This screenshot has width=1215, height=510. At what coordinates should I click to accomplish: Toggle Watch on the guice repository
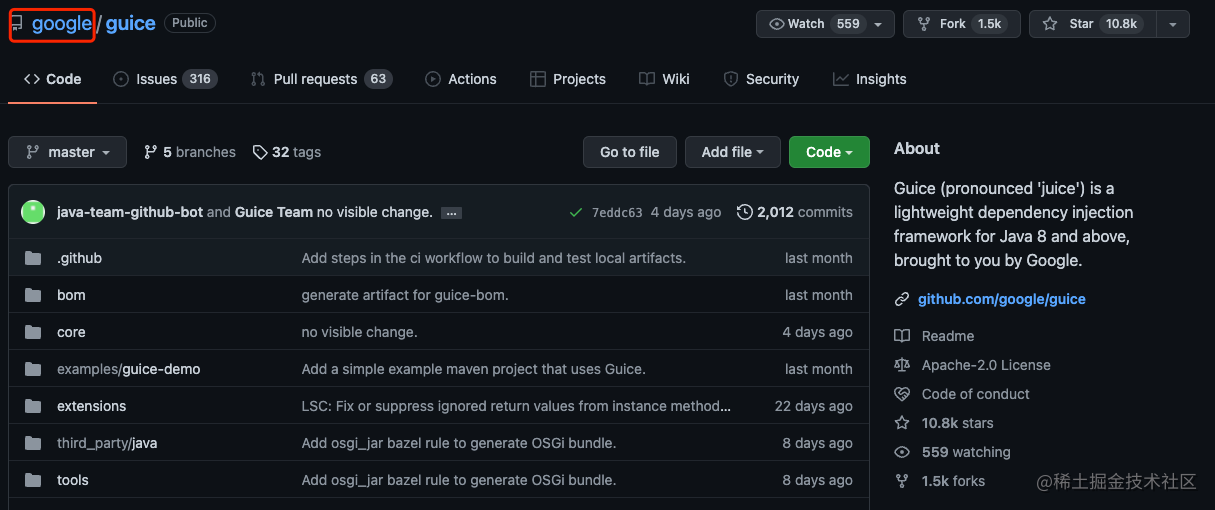(825, 24)
